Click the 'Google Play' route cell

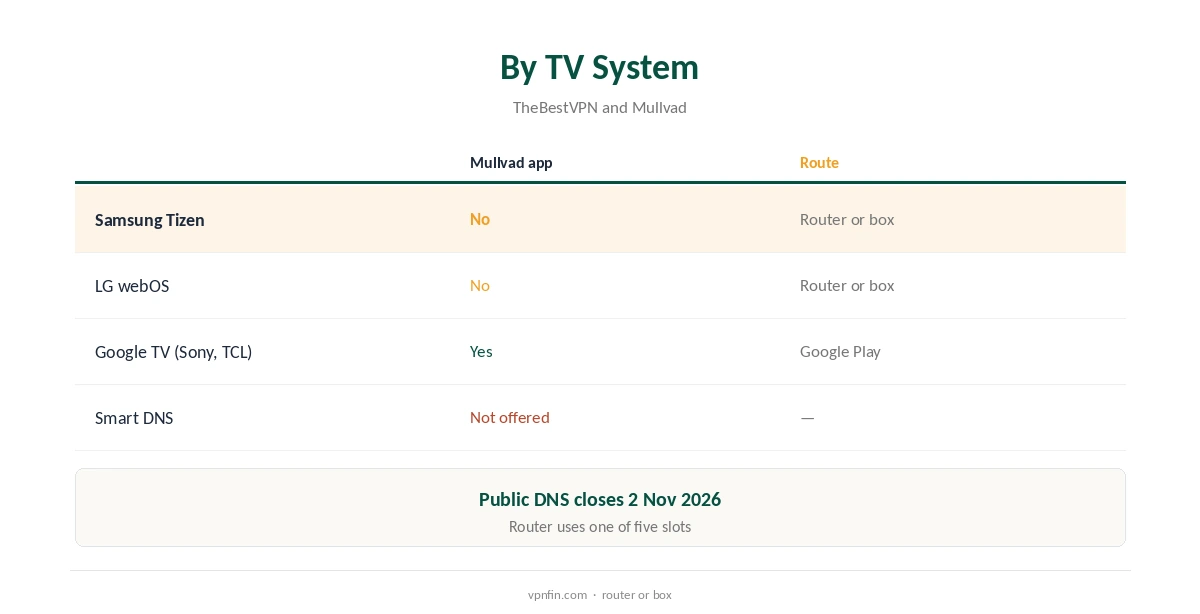pyautogui.click(x=840, y=351)
